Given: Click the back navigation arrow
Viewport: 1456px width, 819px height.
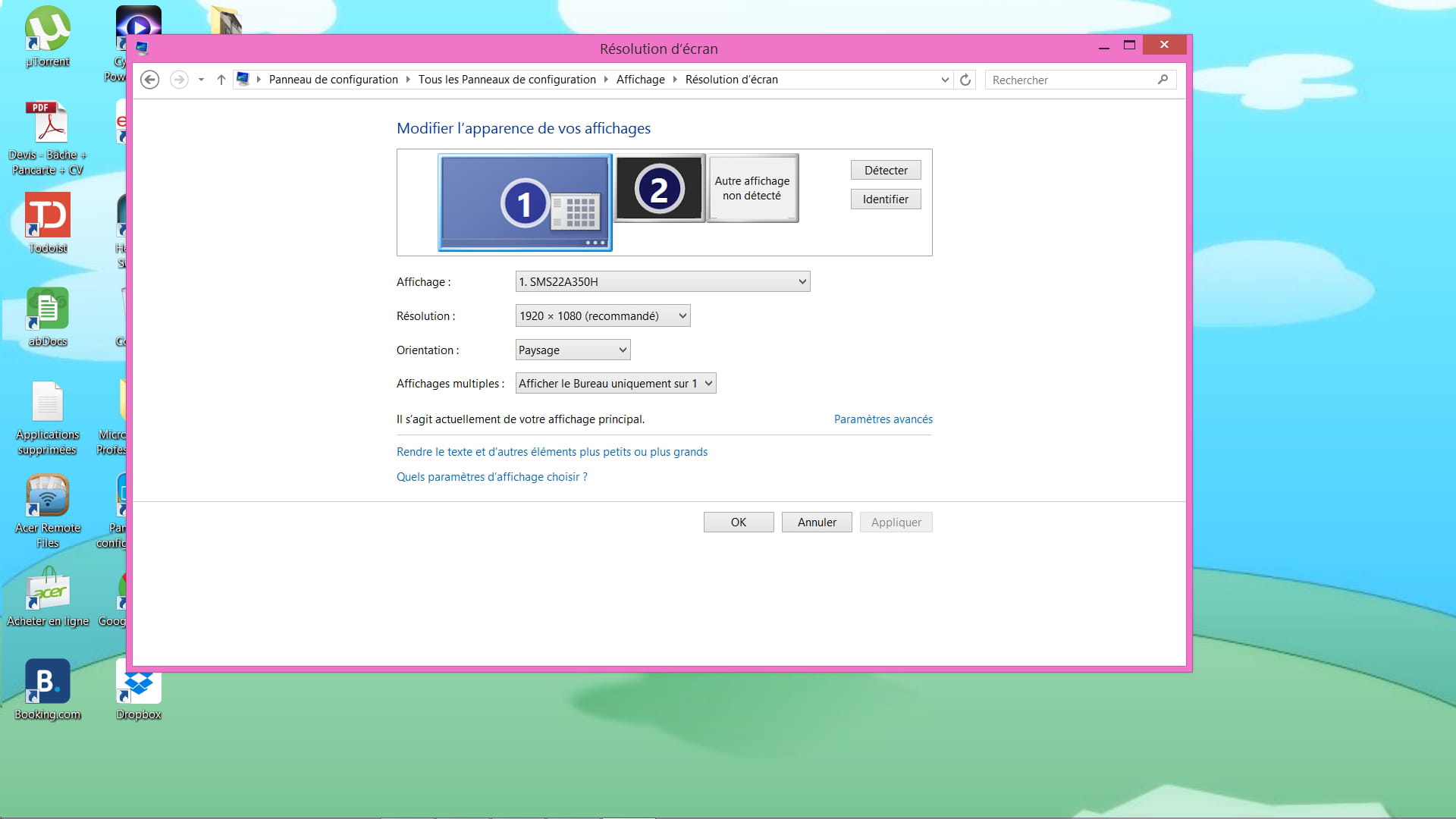Looking at the screenshot, I should [150, 80].
